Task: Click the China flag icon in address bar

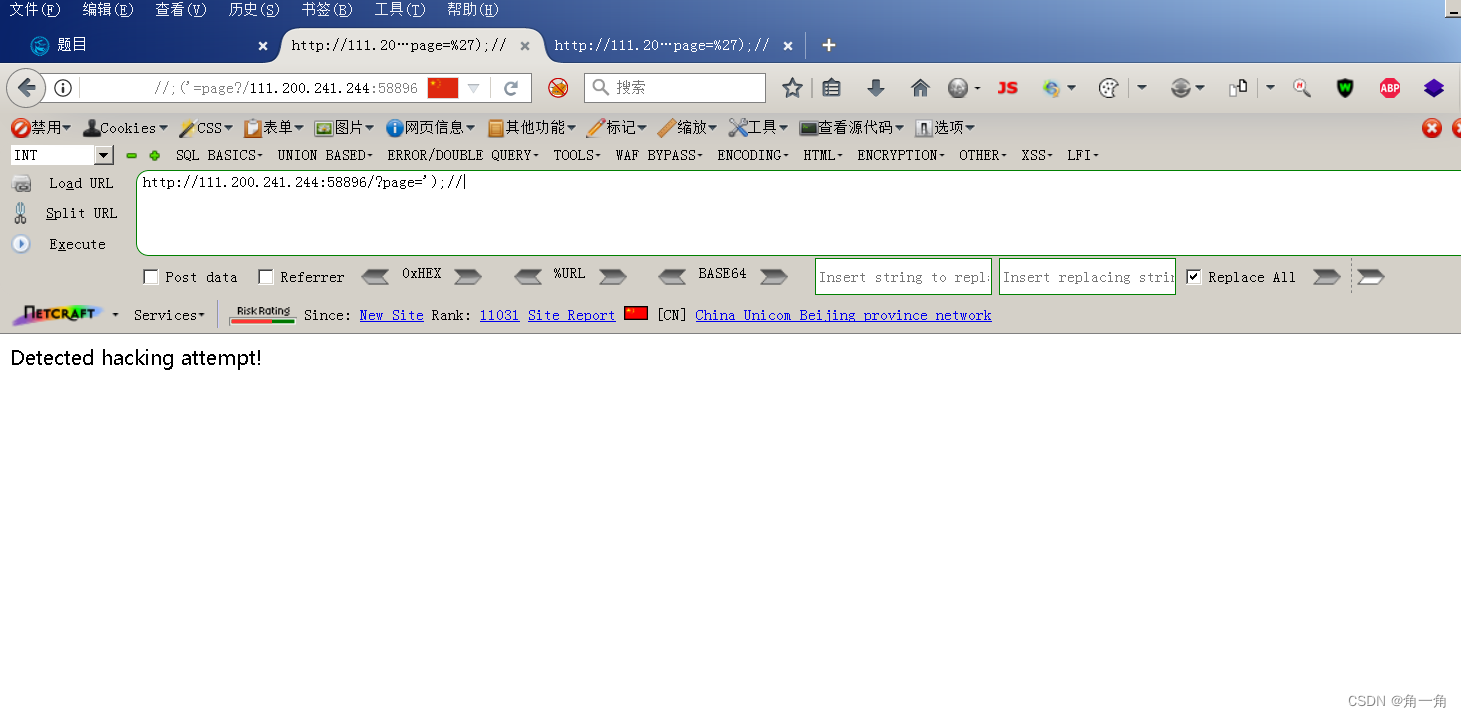Action: pyautogui.click(x=442, y=88)
